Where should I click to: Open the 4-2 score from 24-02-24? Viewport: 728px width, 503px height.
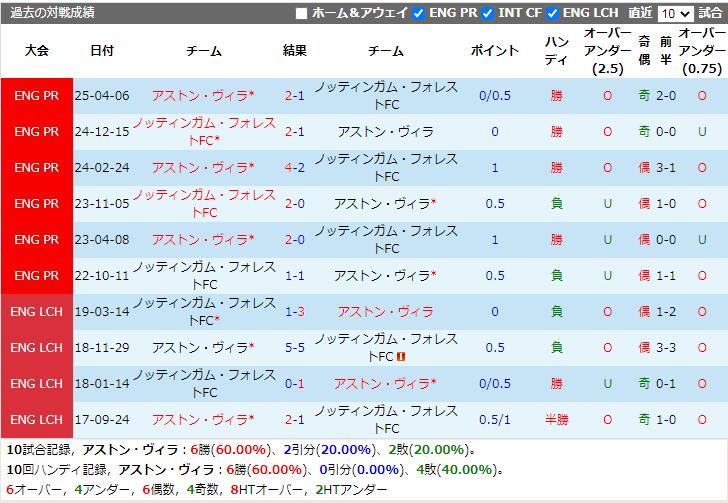point(294,168)
